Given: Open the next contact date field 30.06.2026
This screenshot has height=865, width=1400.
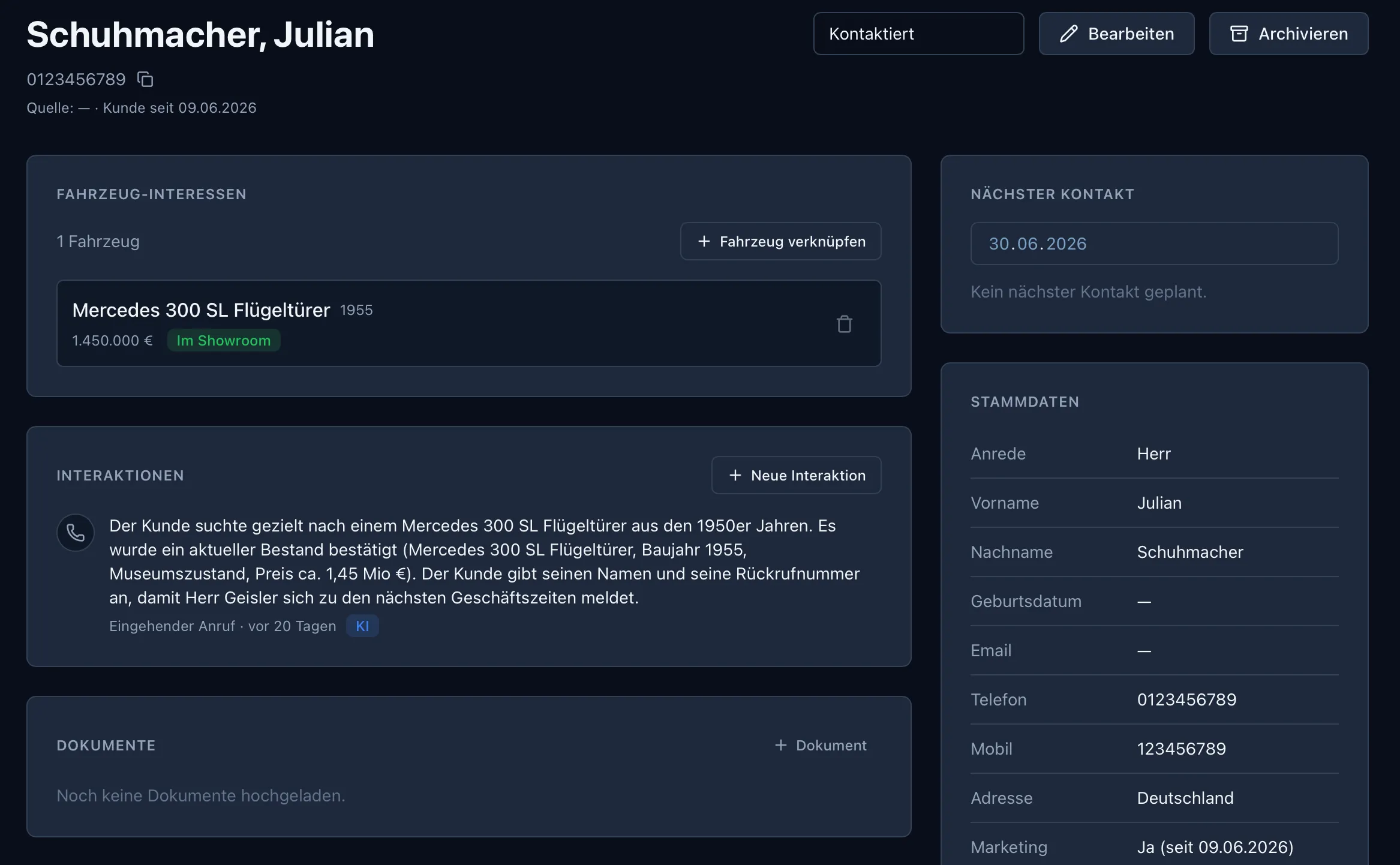Looking at the screenshot, I should (x=1154, y=244).
